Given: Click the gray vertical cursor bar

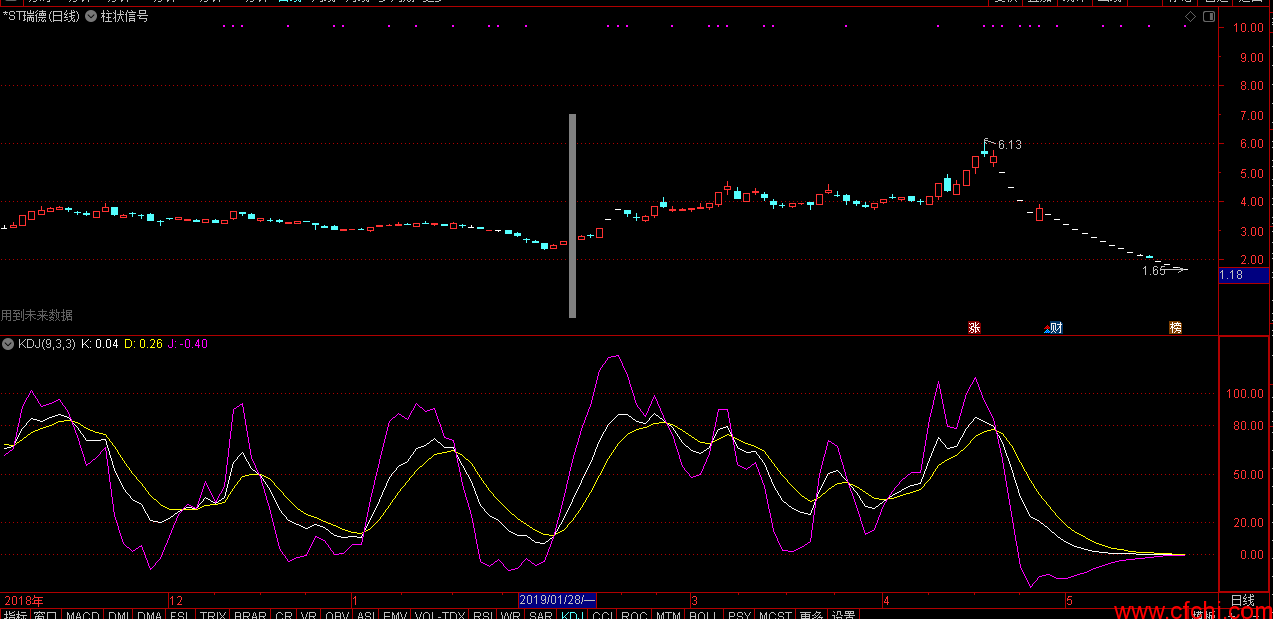Looking at the screenshot, I should 573,215.
